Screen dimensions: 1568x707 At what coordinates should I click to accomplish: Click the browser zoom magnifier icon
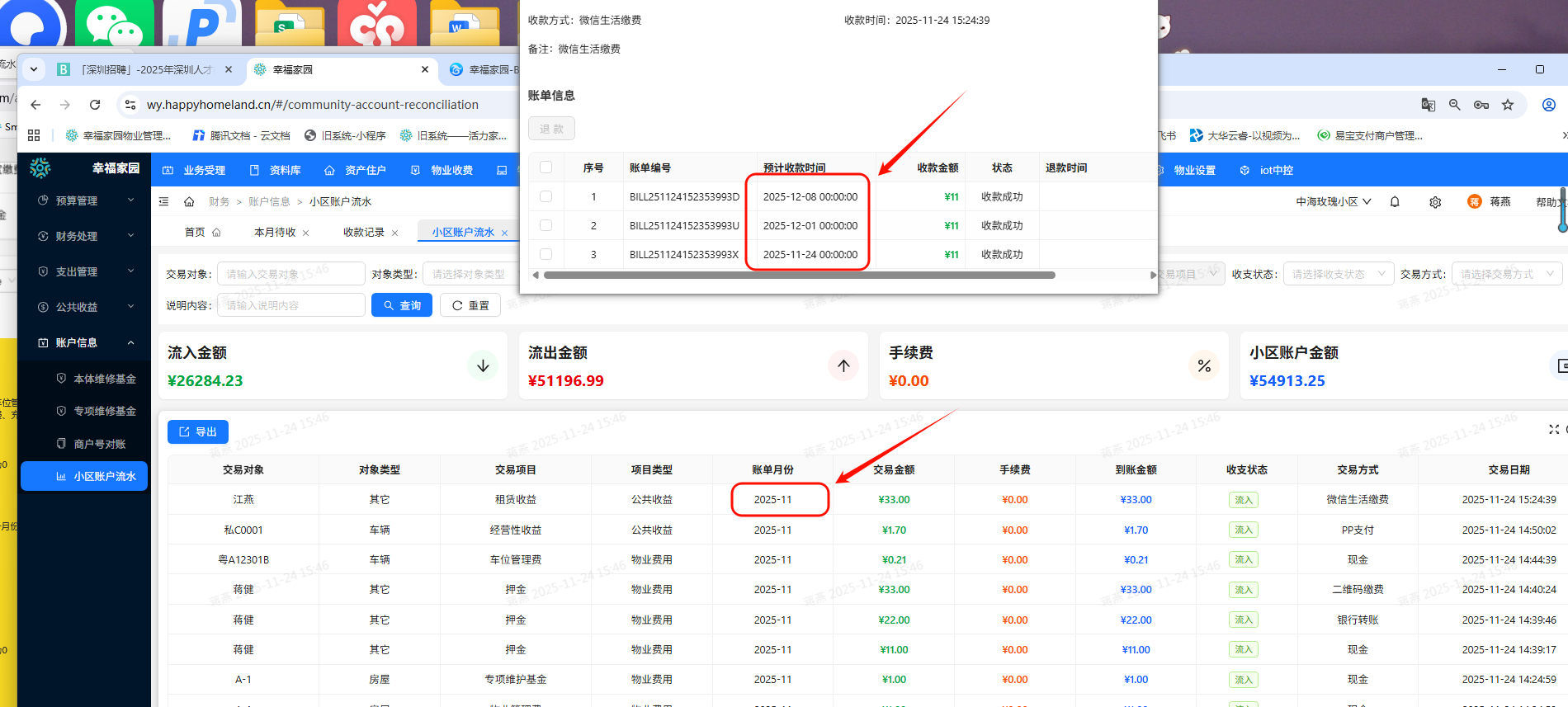coord(1455,105)
